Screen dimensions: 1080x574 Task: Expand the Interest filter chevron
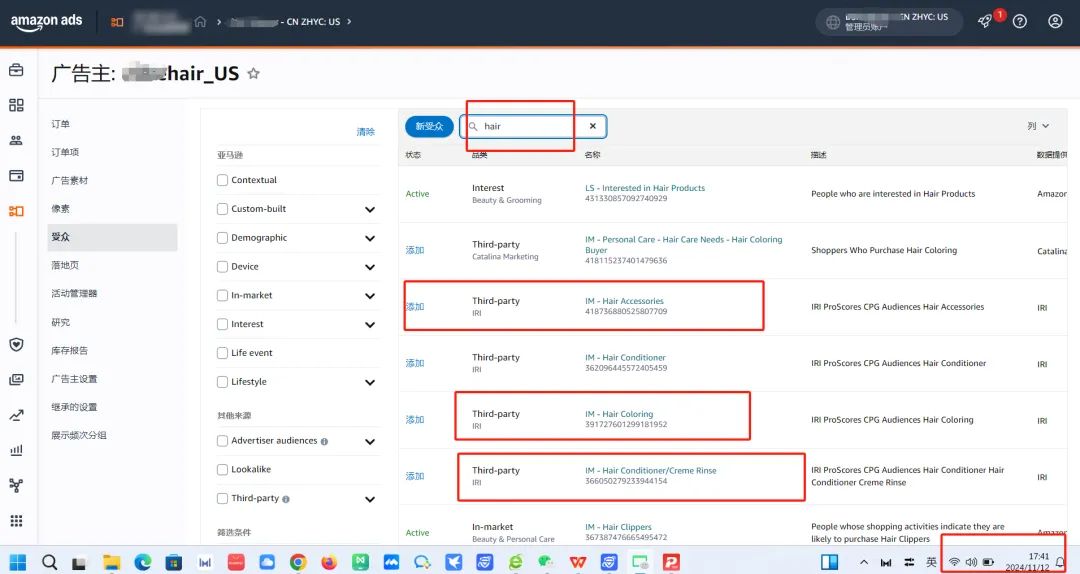pyautogui.click(x=370, y=325)
